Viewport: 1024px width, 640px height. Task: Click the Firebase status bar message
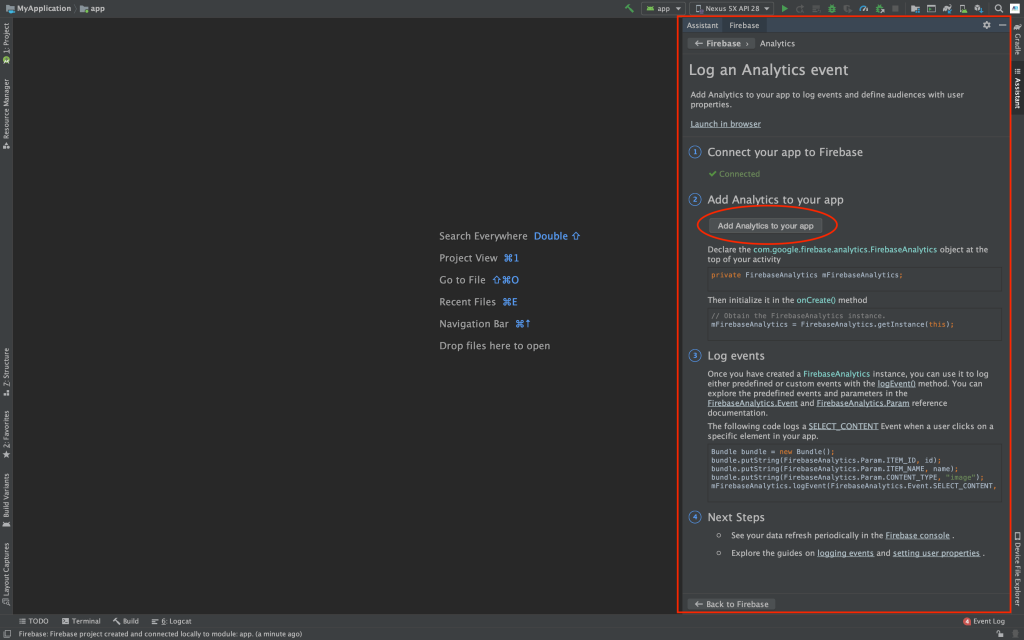click(x=160, y=633)
